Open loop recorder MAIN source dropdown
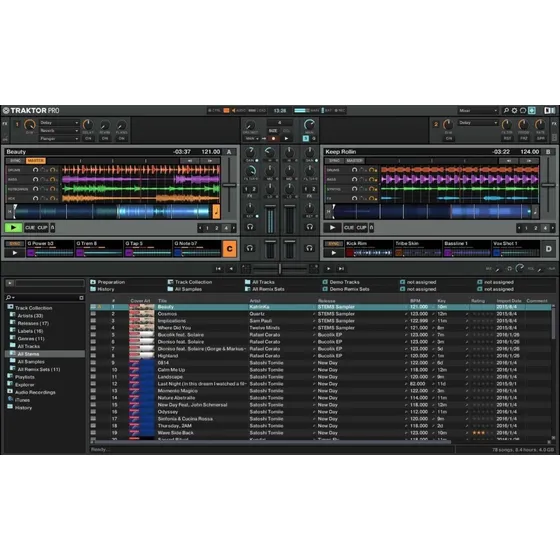 pos(252,139)
